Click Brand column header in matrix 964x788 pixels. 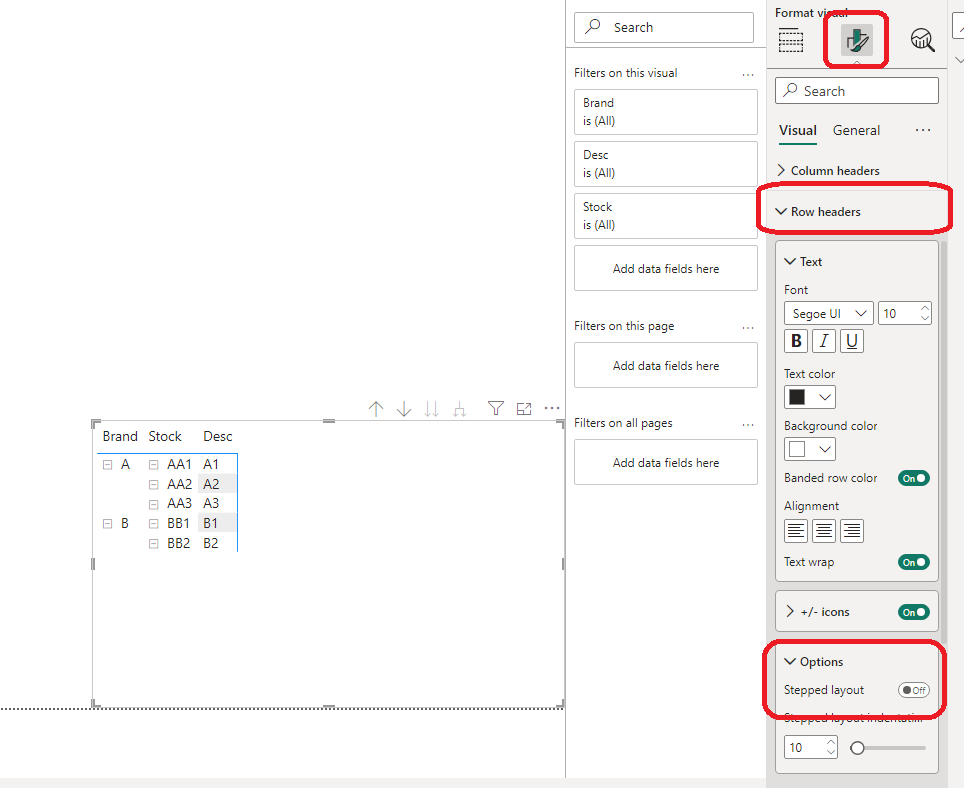(120, 436)
